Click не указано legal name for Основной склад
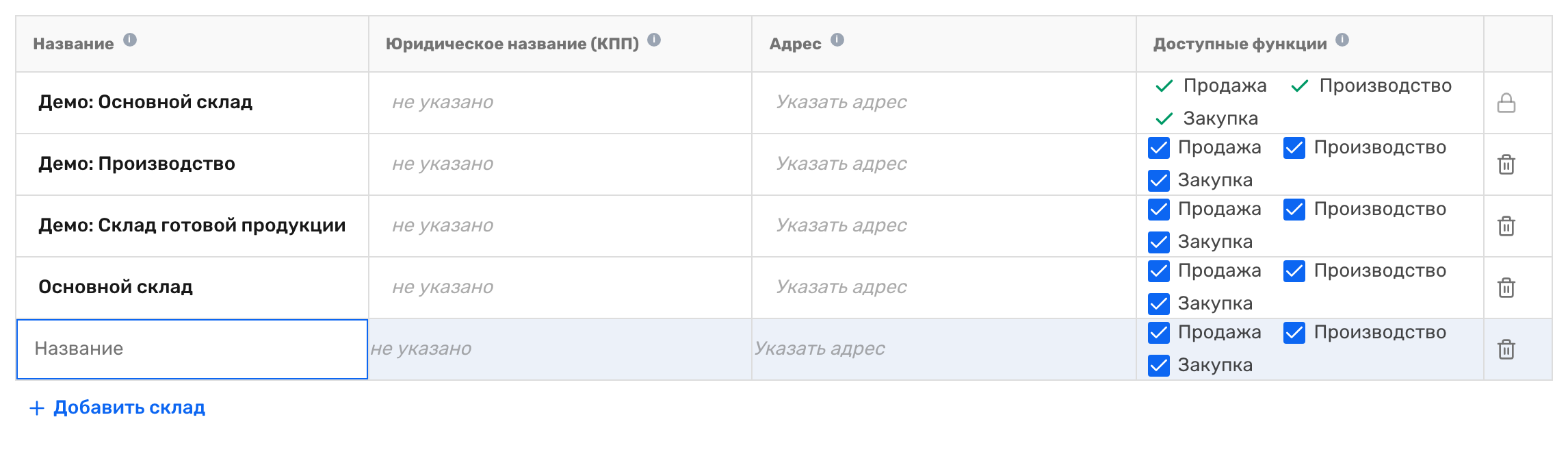1568x452 pixels. (443, 287)
